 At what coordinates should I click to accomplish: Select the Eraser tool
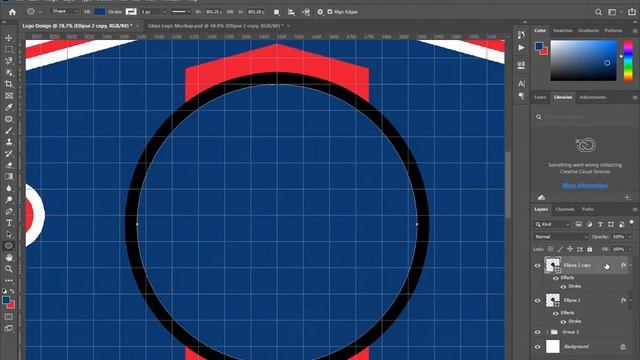(9, 165)
